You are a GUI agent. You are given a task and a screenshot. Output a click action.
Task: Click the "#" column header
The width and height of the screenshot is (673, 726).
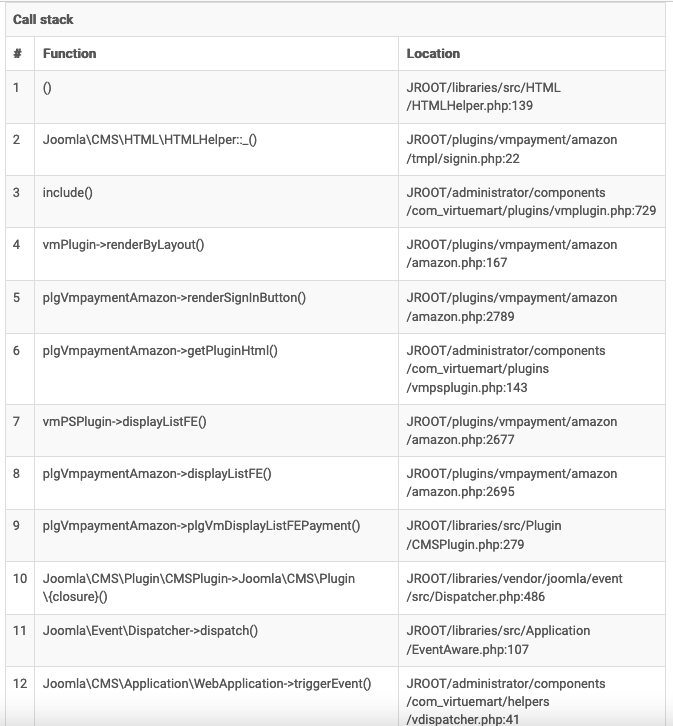pyautogui.click(x=17, y=54)
